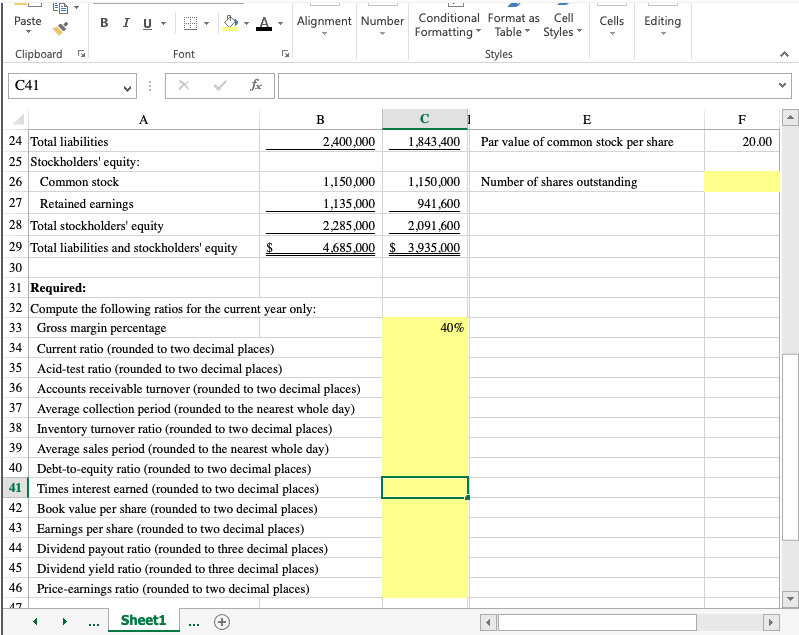Select row 41 header
This screenshot has height=635, width=799.
click(x=16, y=488)
